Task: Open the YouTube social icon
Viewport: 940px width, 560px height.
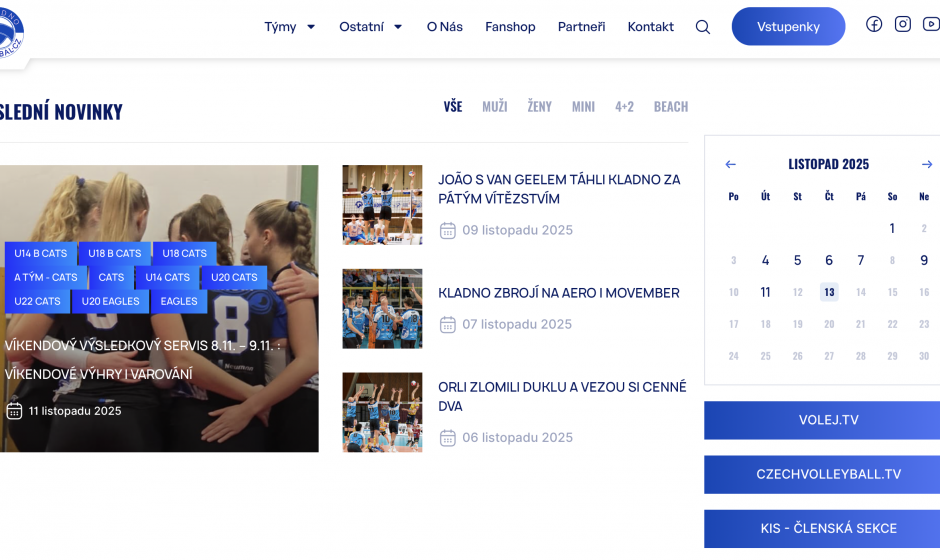Action: coord(930,25)
